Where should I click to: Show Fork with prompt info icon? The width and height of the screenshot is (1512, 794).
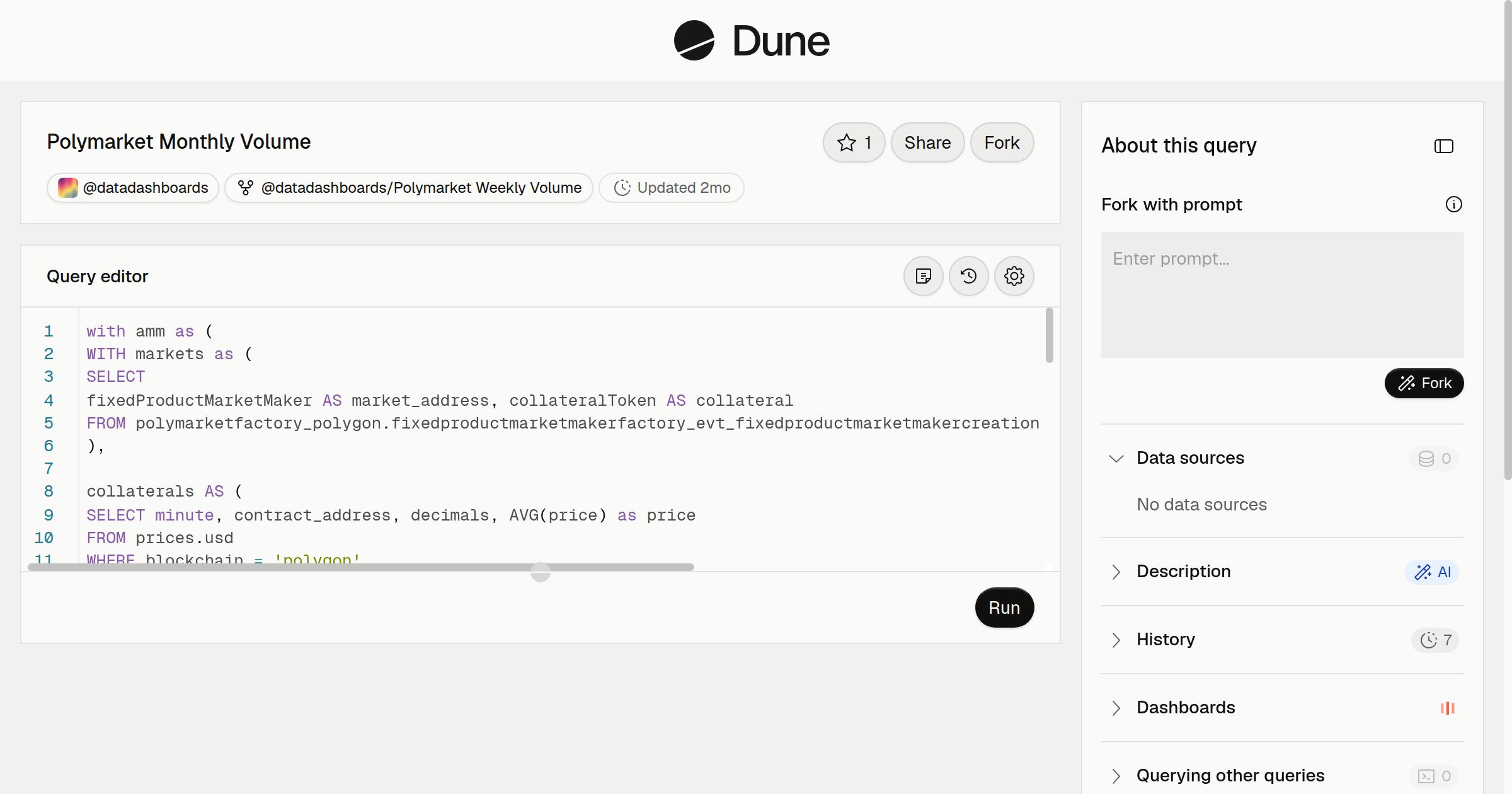tap(1453, 204)
